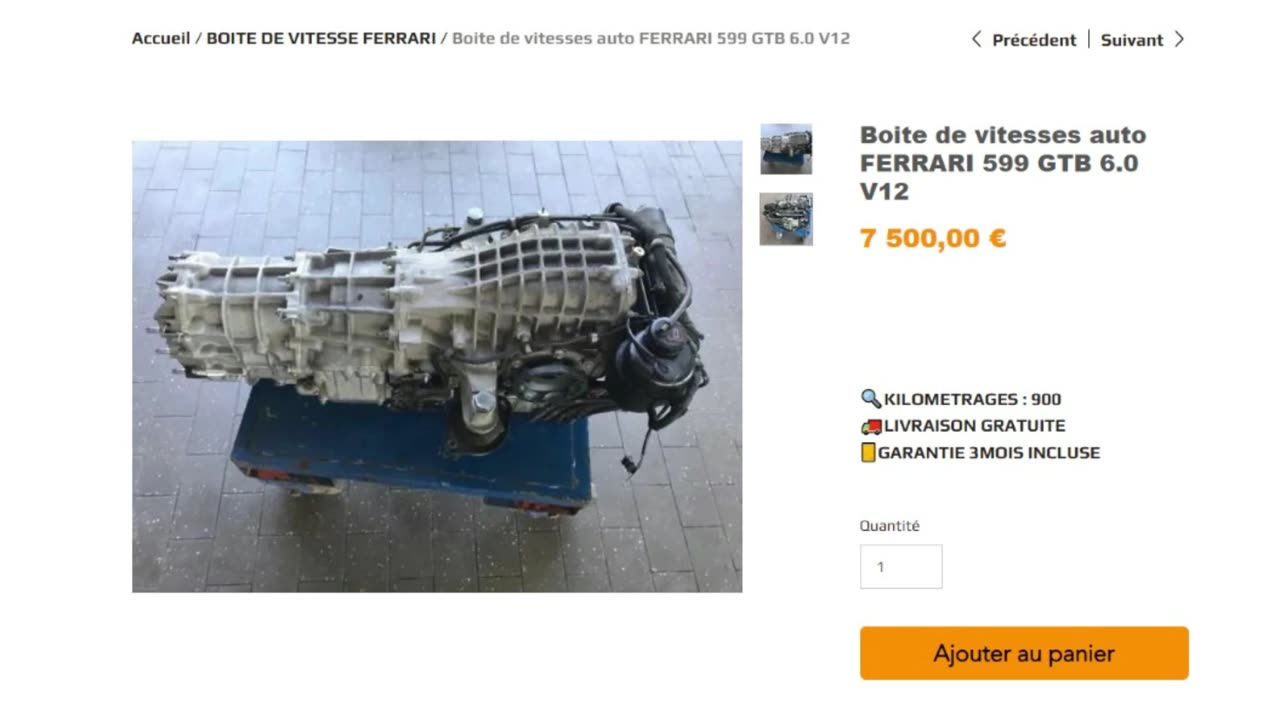
Task: Go to Accueil breadcrumb link
Action: pyautogui.click(x=161, y=38)
